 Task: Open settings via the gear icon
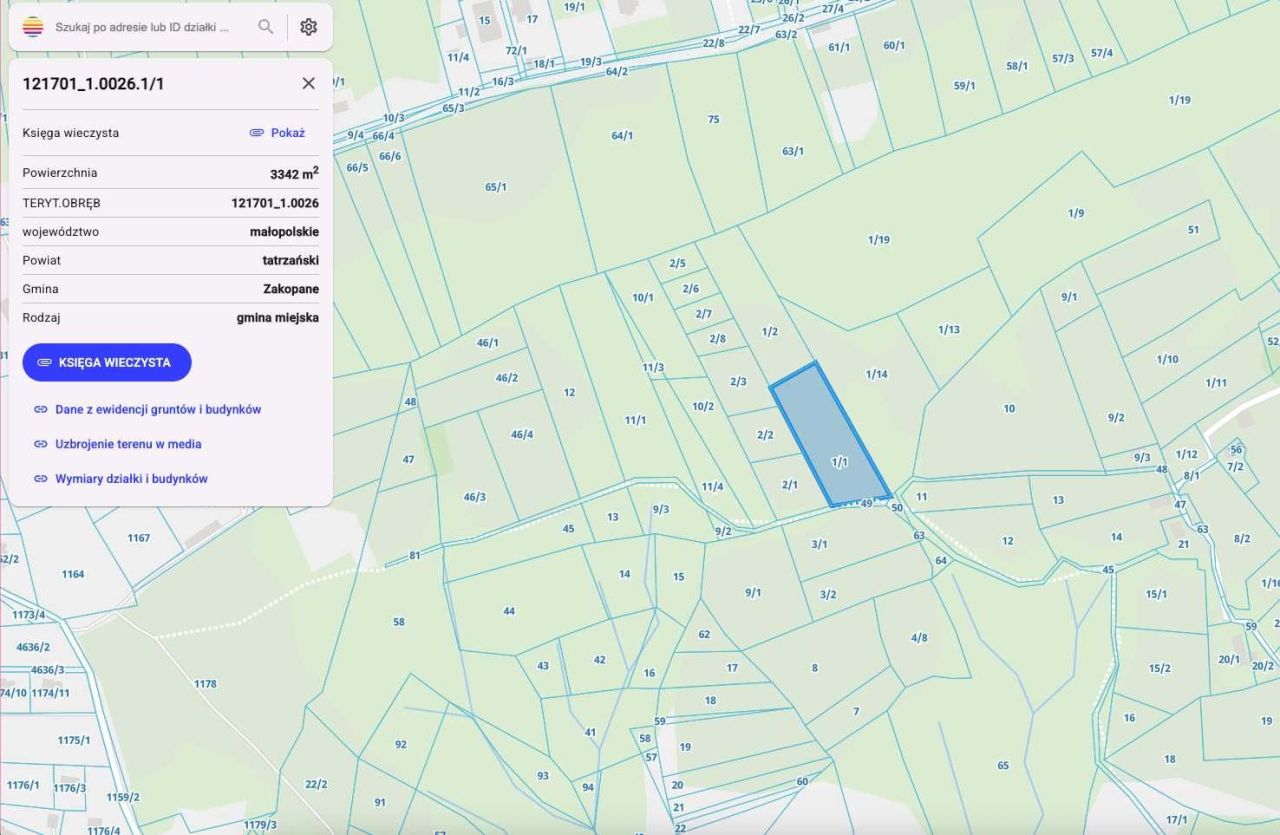[308, 27]
